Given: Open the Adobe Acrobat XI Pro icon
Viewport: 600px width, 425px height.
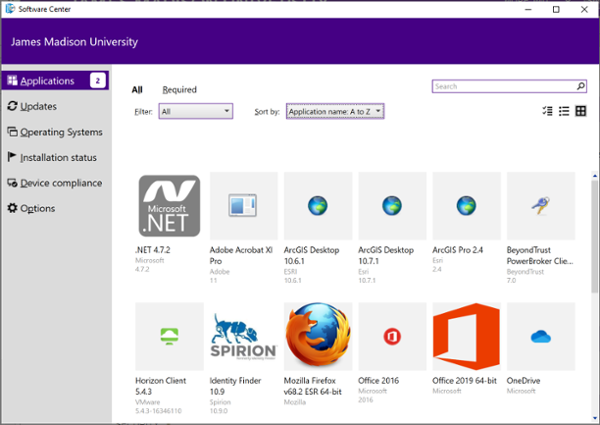Looking at the screenshot, I should click(x=243, y=205).
